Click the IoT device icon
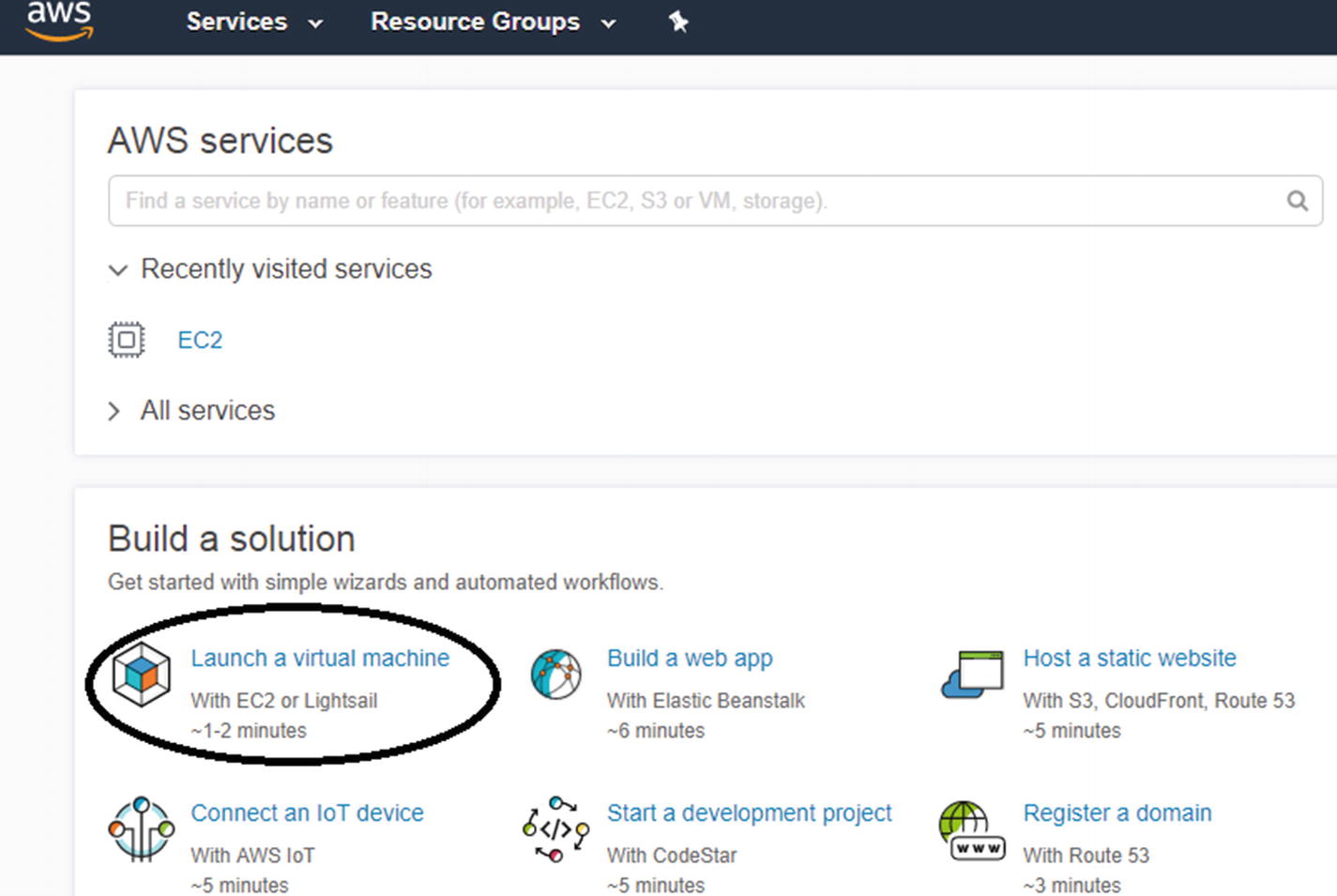 pyautogui.click(x=141, y=829)
